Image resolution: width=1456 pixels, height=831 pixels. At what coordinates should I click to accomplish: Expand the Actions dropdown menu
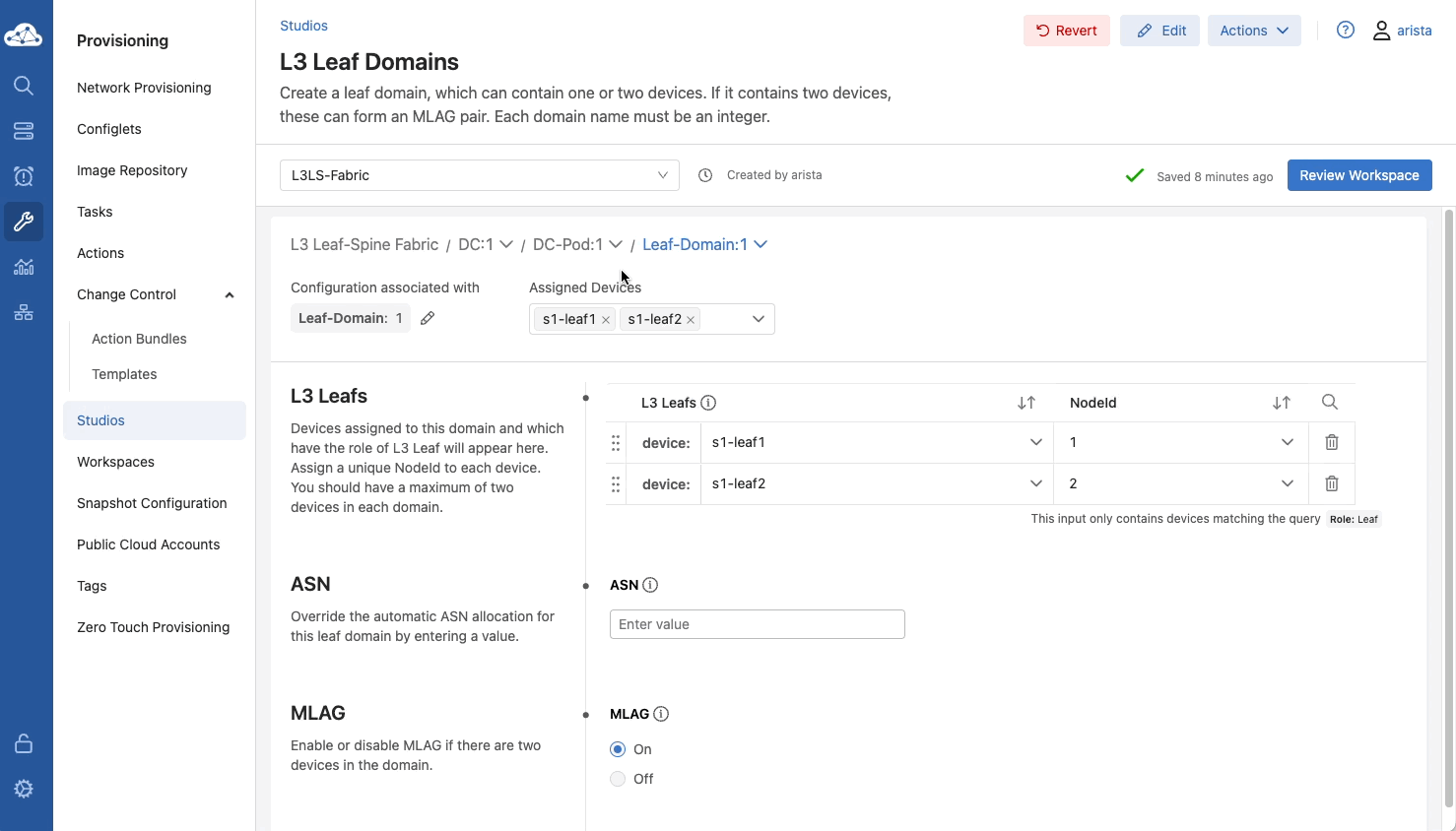[x=1253, y=31]
